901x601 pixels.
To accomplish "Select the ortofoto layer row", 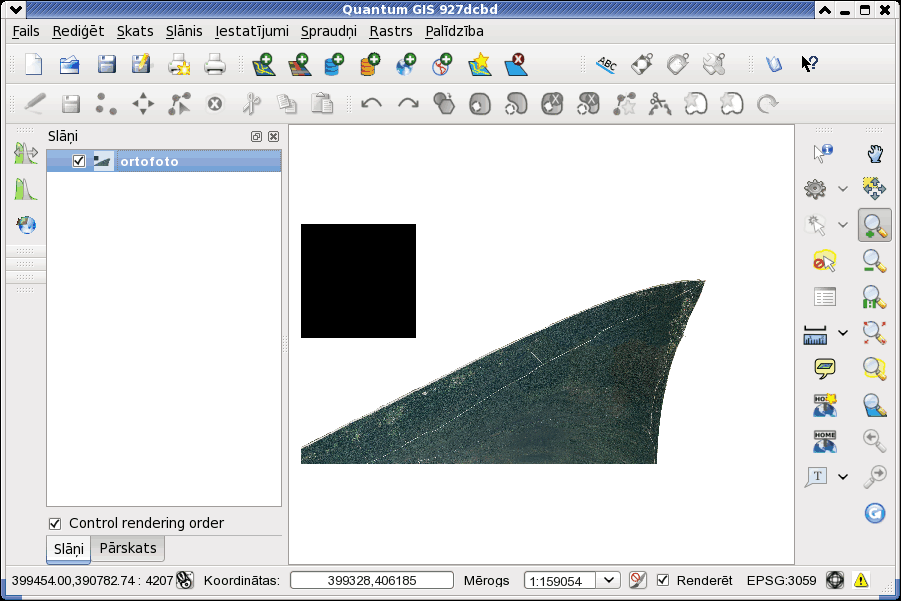I will [x=164, y=161].
